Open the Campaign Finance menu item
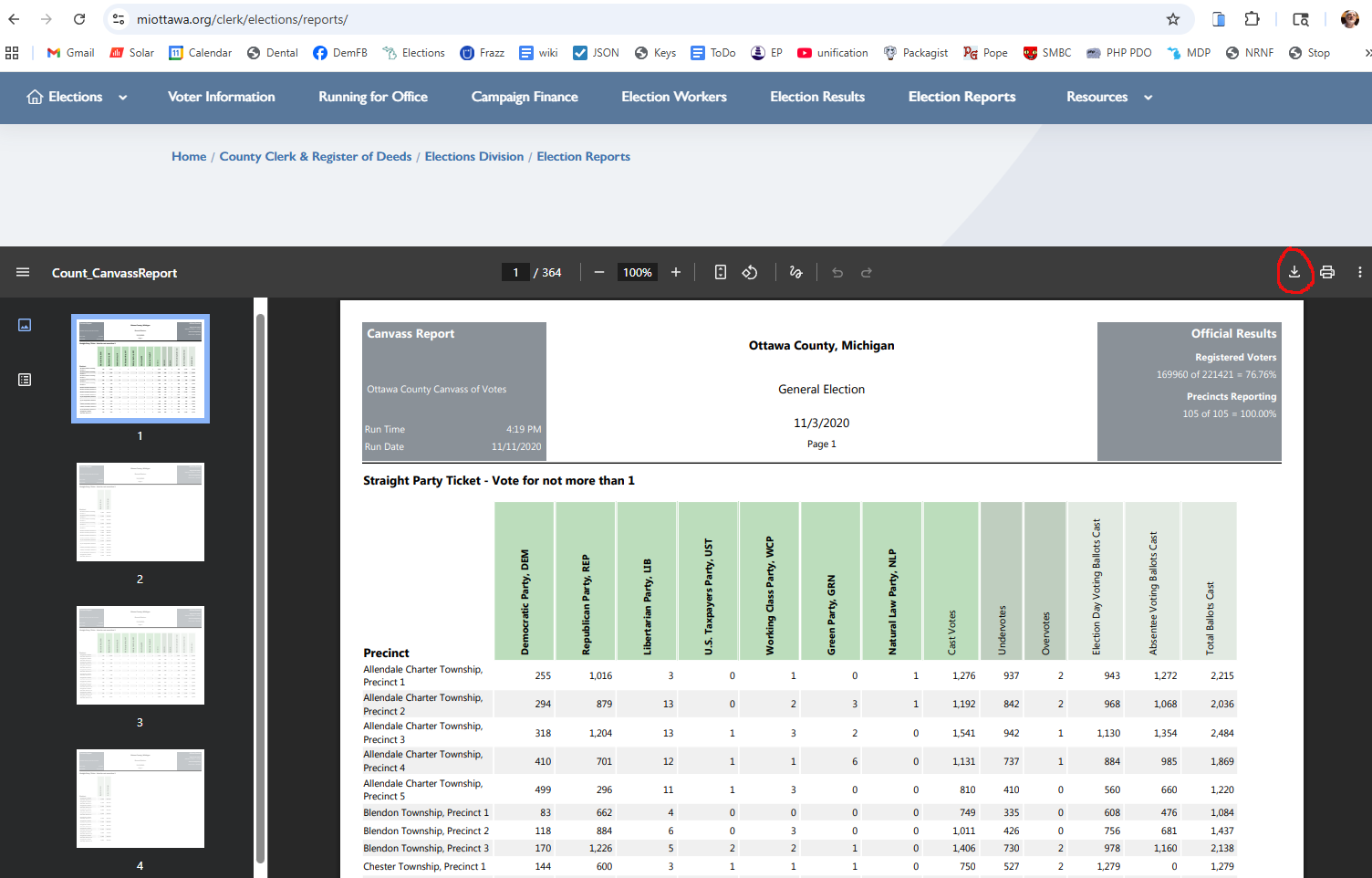This screenshot has height=878, width=1372. [x=525, y=97]
